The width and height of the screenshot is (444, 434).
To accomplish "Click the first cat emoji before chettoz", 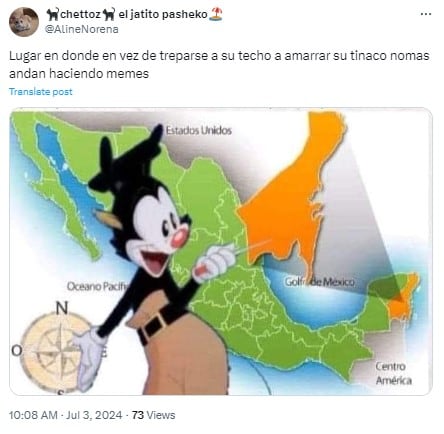I will tap(53, 14).
